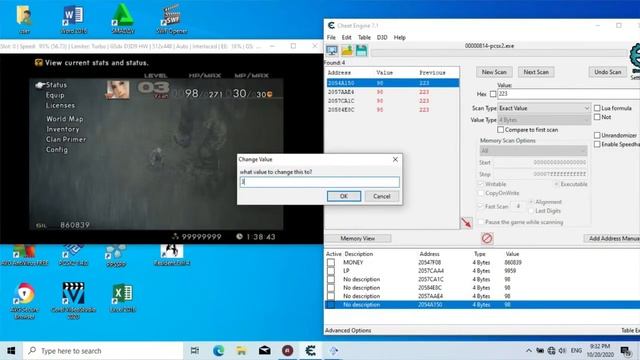Open the Table menu in Cheat Engine
Image resolution: width=640 pixels, height=360 pixels.
364,37
